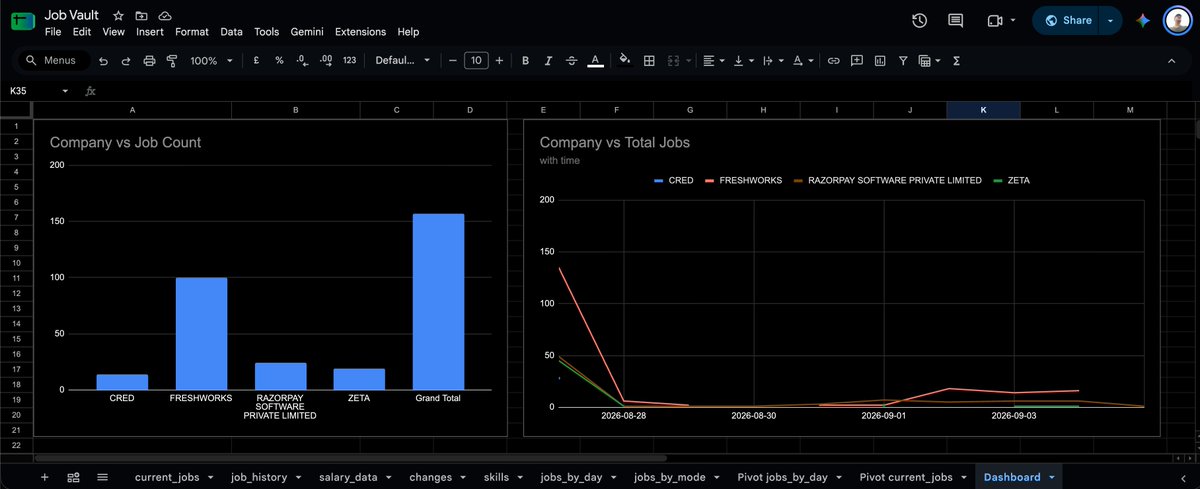1200x489 pixels.
Task: Move document using folder icon
Action: coord(141,17)
